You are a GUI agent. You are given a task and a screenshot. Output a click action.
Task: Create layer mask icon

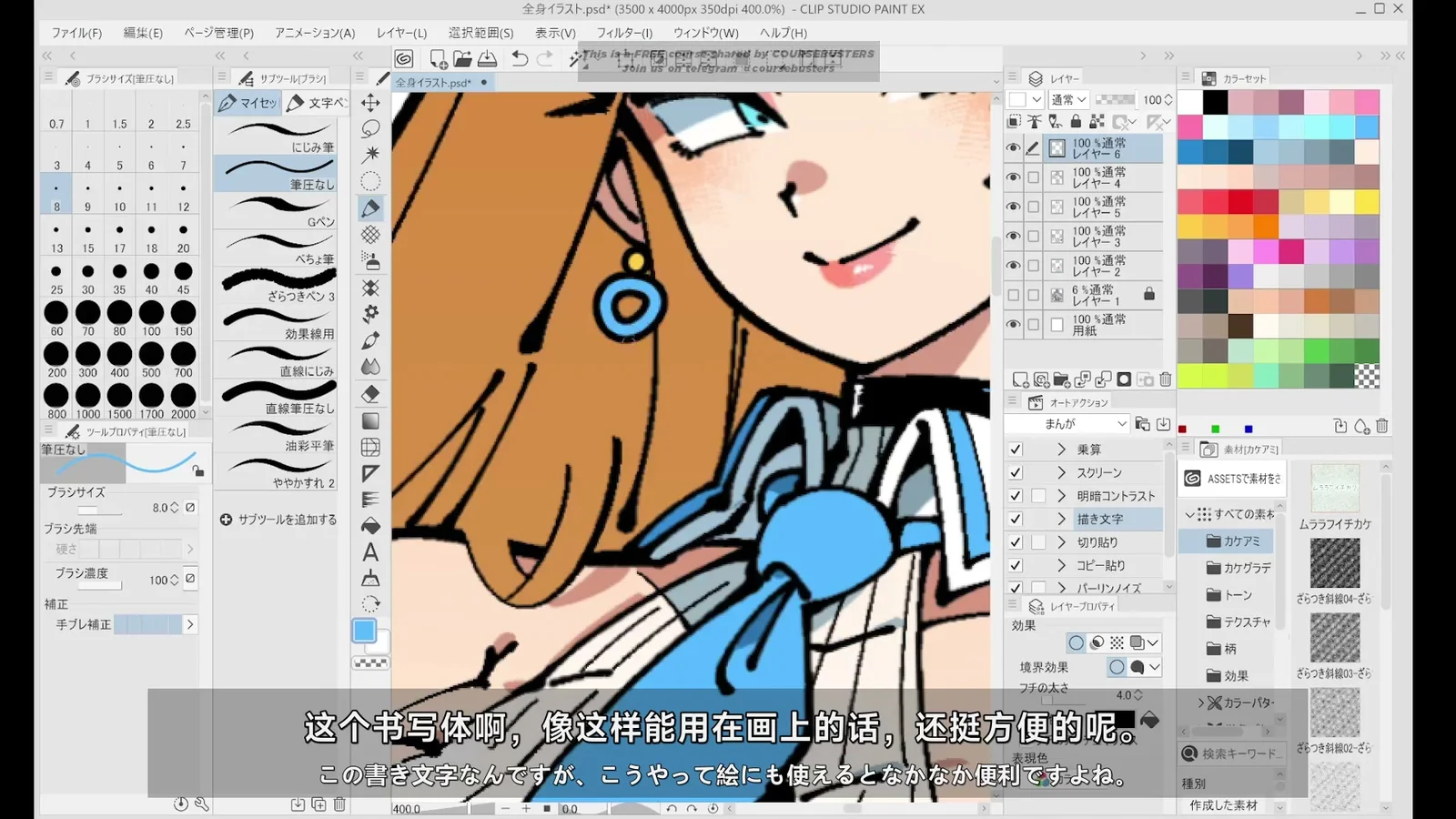click(1124, 379)
